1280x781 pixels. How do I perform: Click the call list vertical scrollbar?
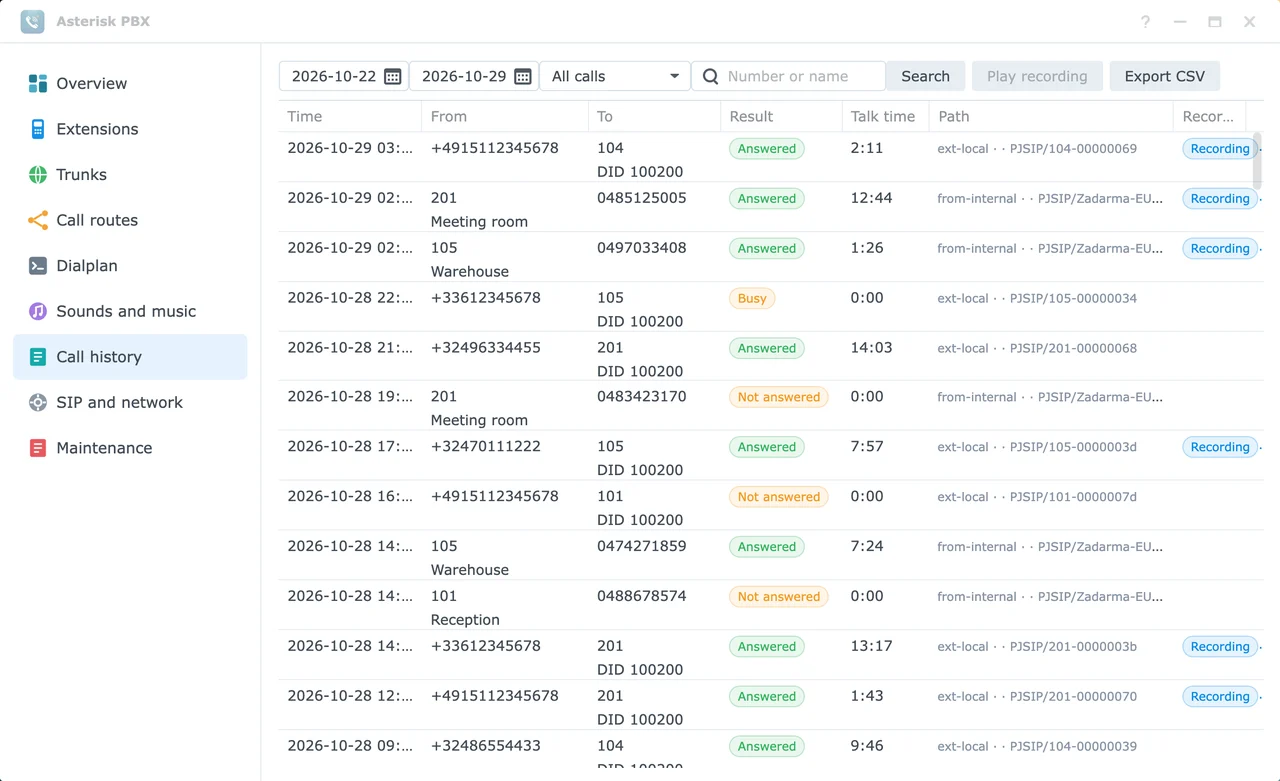pos(1258,160)
